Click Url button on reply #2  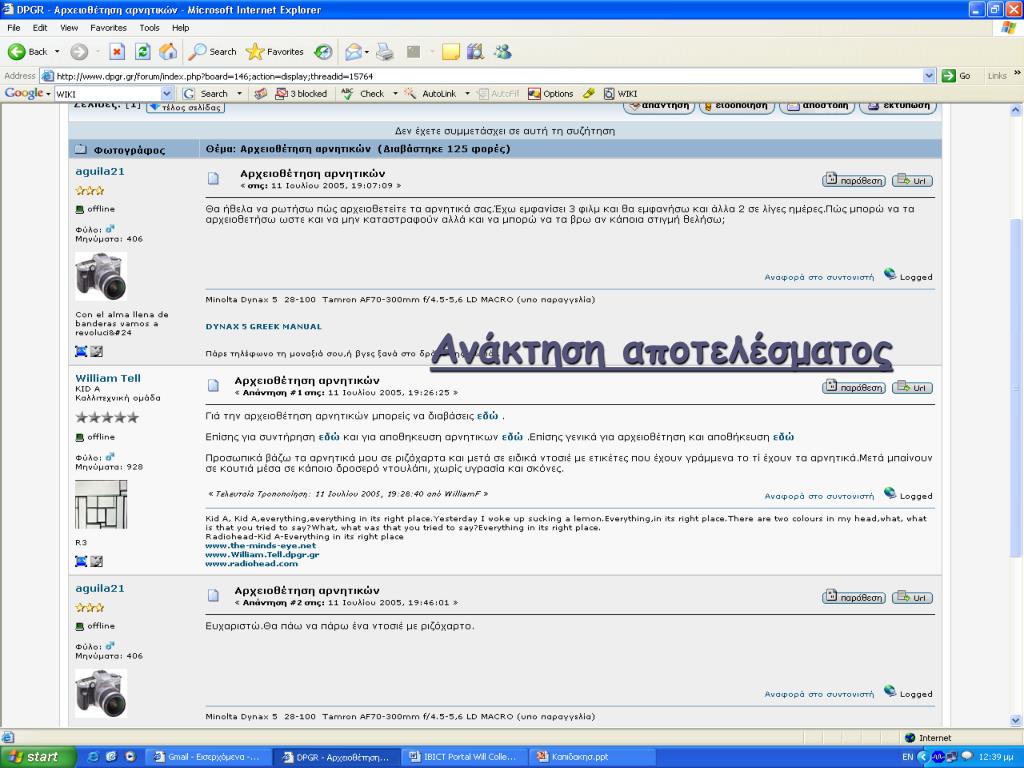(912, 597)
